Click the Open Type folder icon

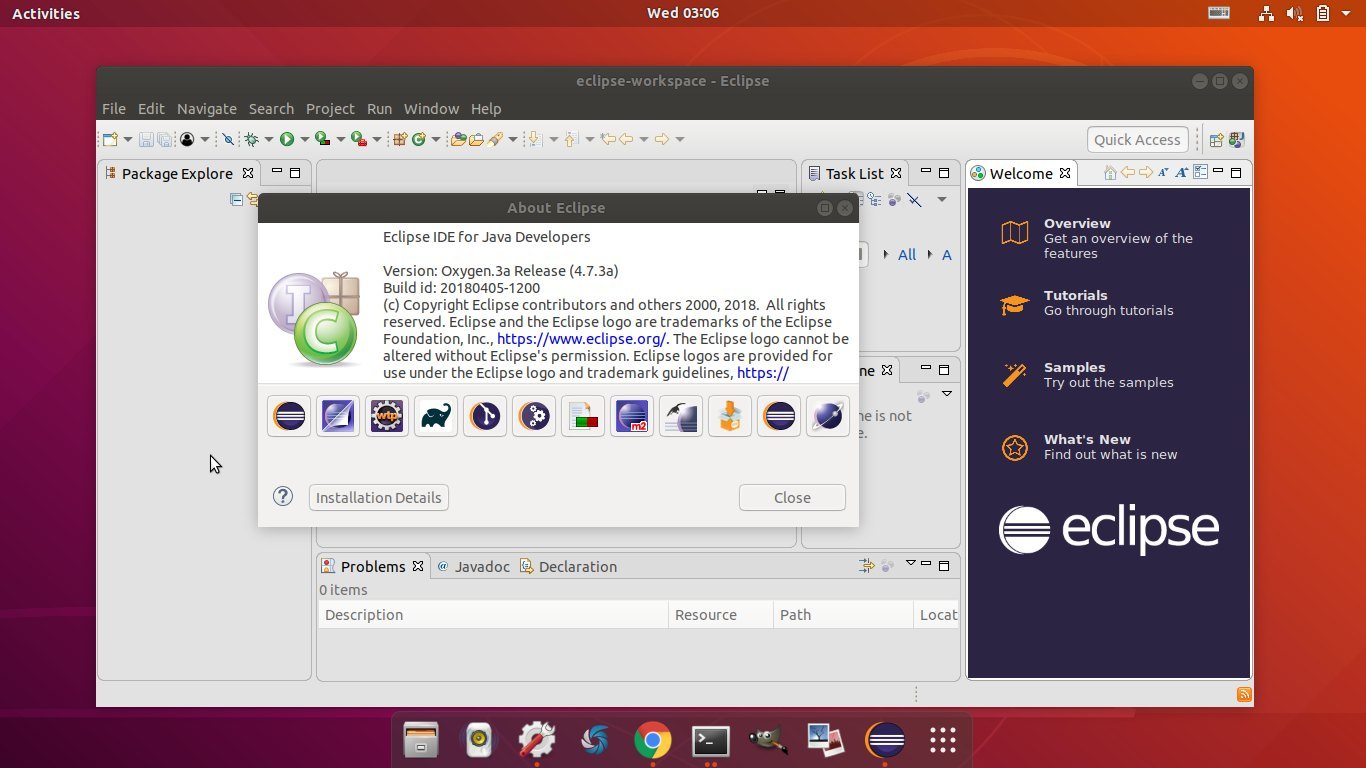pos(458,139)
